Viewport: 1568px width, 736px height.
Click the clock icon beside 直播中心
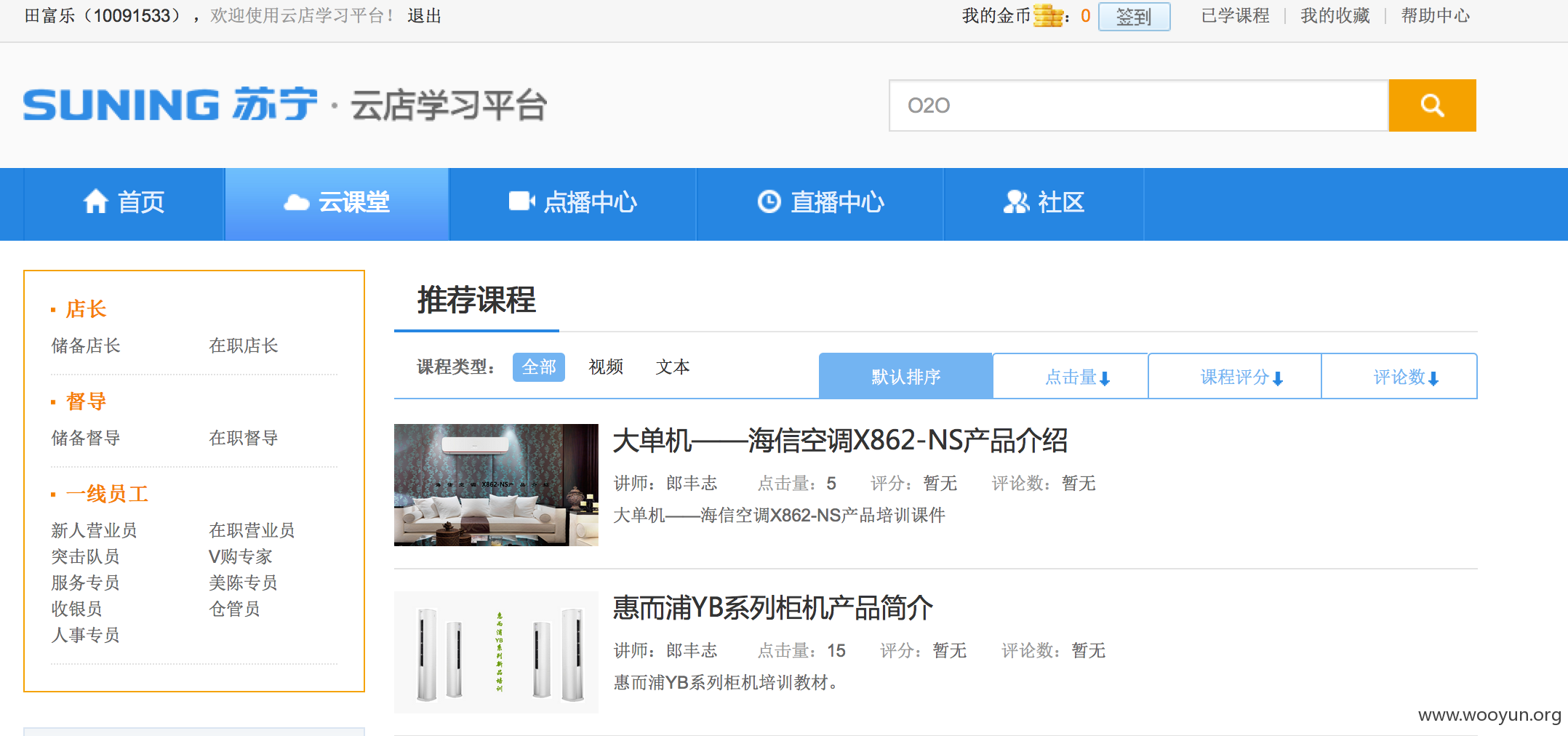pyautogui.click(x=769, y=201)
